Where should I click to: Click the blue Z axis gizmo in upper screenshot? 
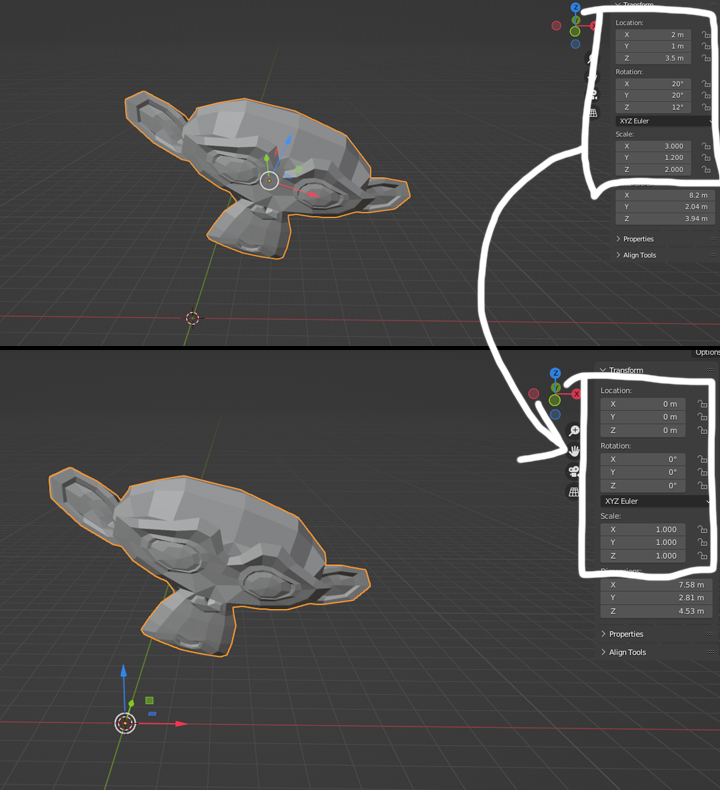pos(575,8)
